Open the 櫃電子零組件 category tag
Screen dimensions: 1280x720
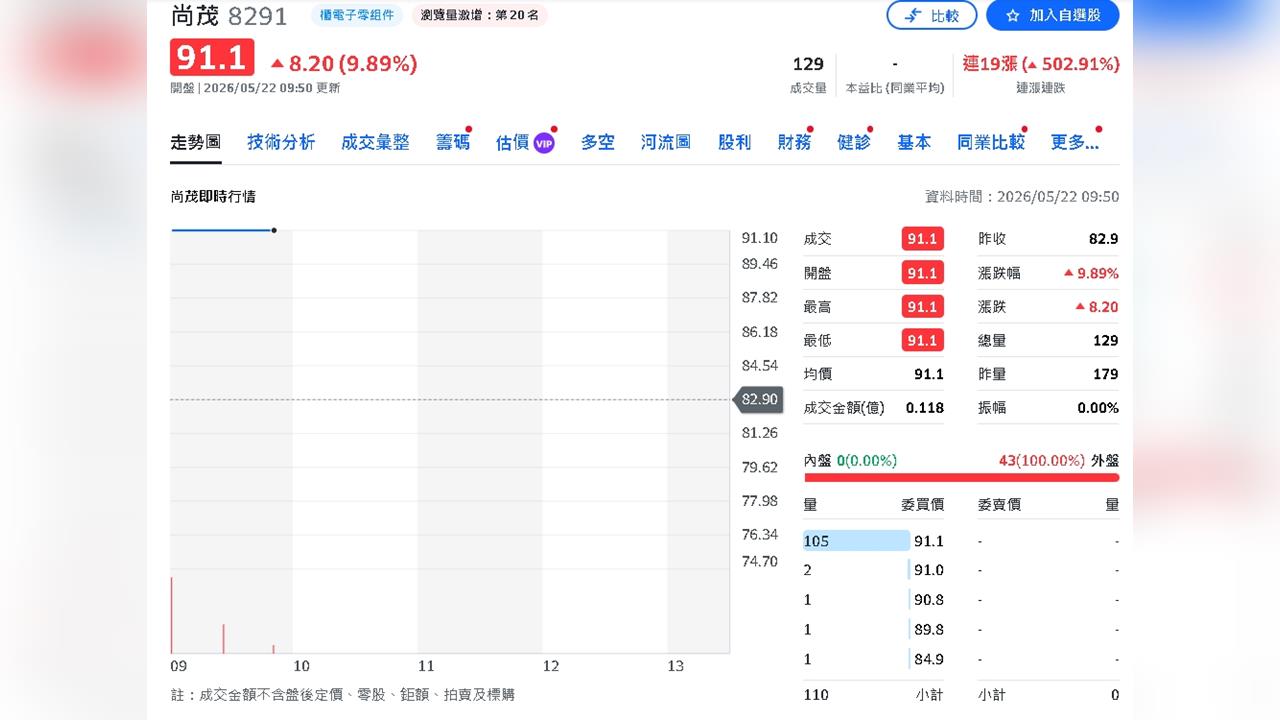coord(357,15)
